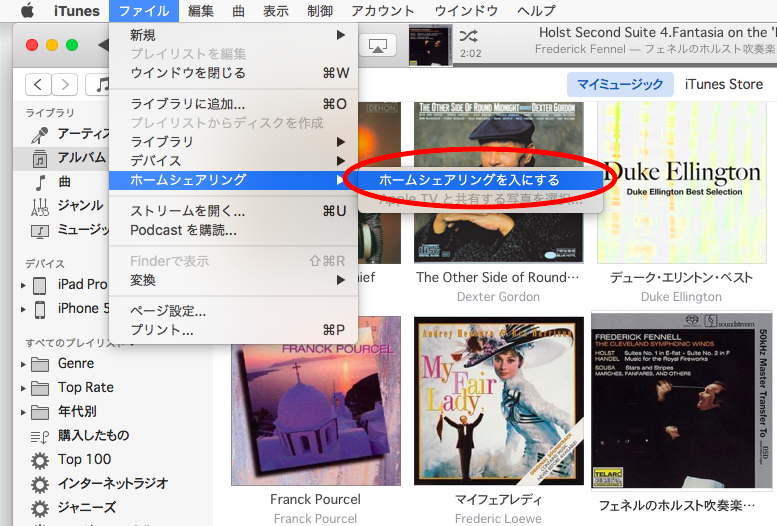777x526 pixels.
Task: Click the デューク・エリントン・ベスト album title
Action: (x=681, y=278)
